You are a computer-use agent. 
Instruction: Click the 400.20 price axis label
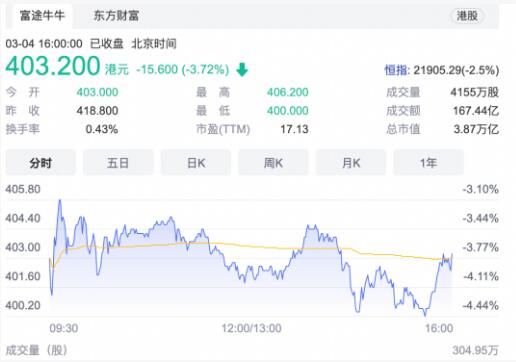23,305
